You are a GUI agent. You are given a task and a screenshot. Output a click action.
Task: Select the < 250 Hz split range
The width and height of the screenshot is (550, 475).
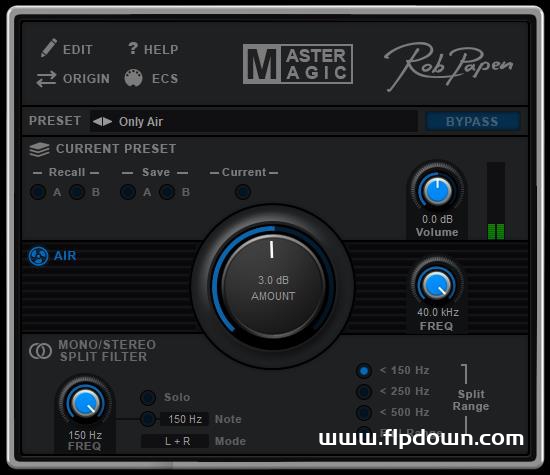point(364,392)
